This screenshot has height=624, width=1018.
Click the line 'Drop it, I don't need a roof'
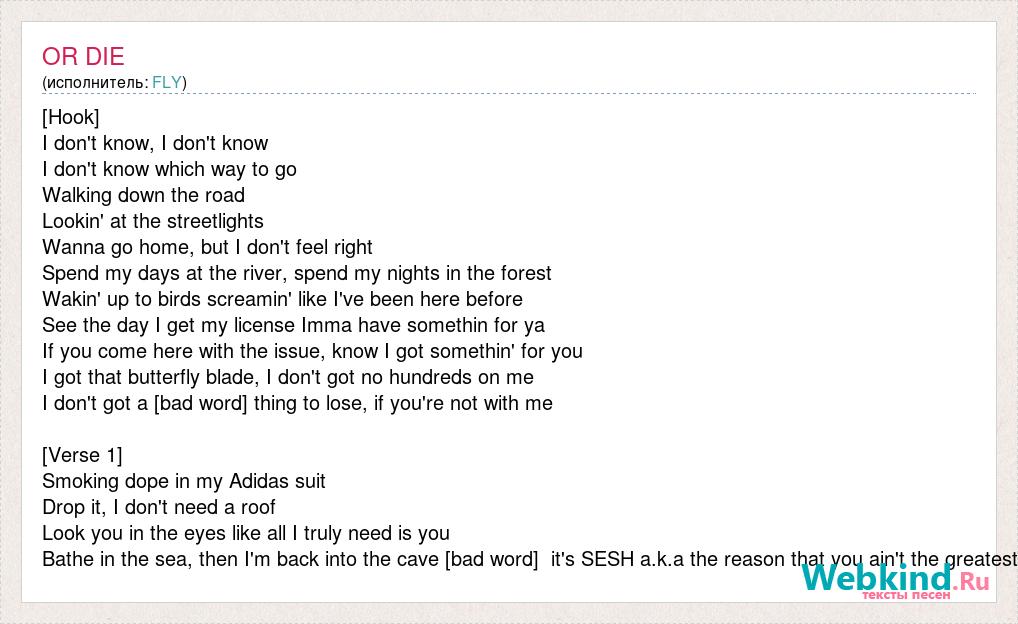[x=159, y=507]
